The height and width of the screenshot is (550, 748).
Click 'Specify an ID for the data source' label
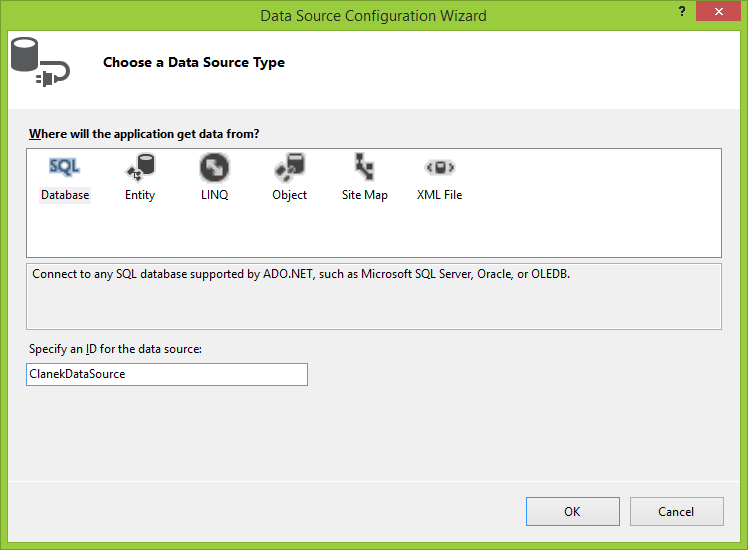pos(115,349)
